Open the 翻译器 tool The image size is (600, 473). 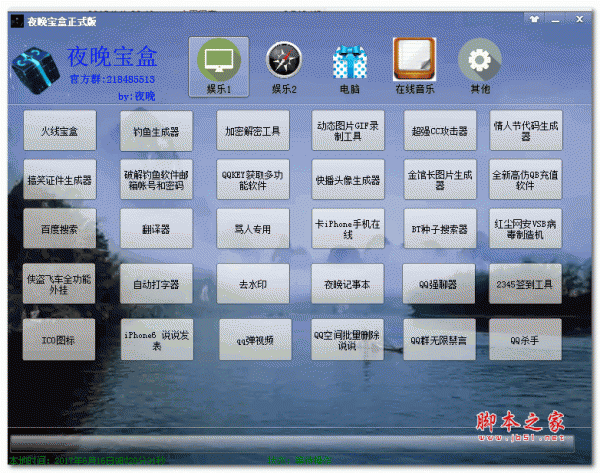[x=156, y=229]
